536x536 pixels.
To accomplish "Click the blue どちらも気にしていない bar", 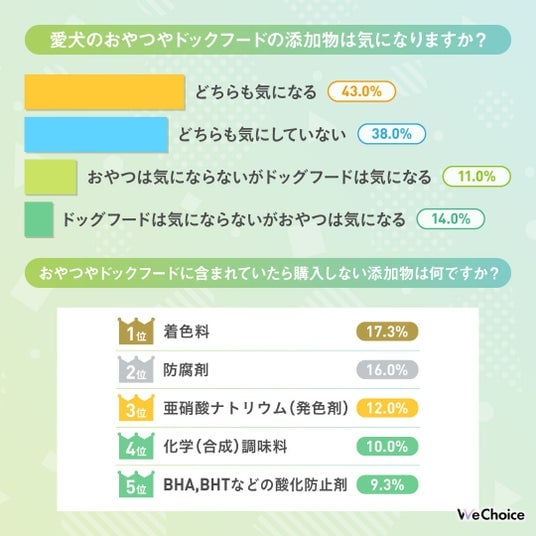I will pyautogui.click(x=96, y=134).
